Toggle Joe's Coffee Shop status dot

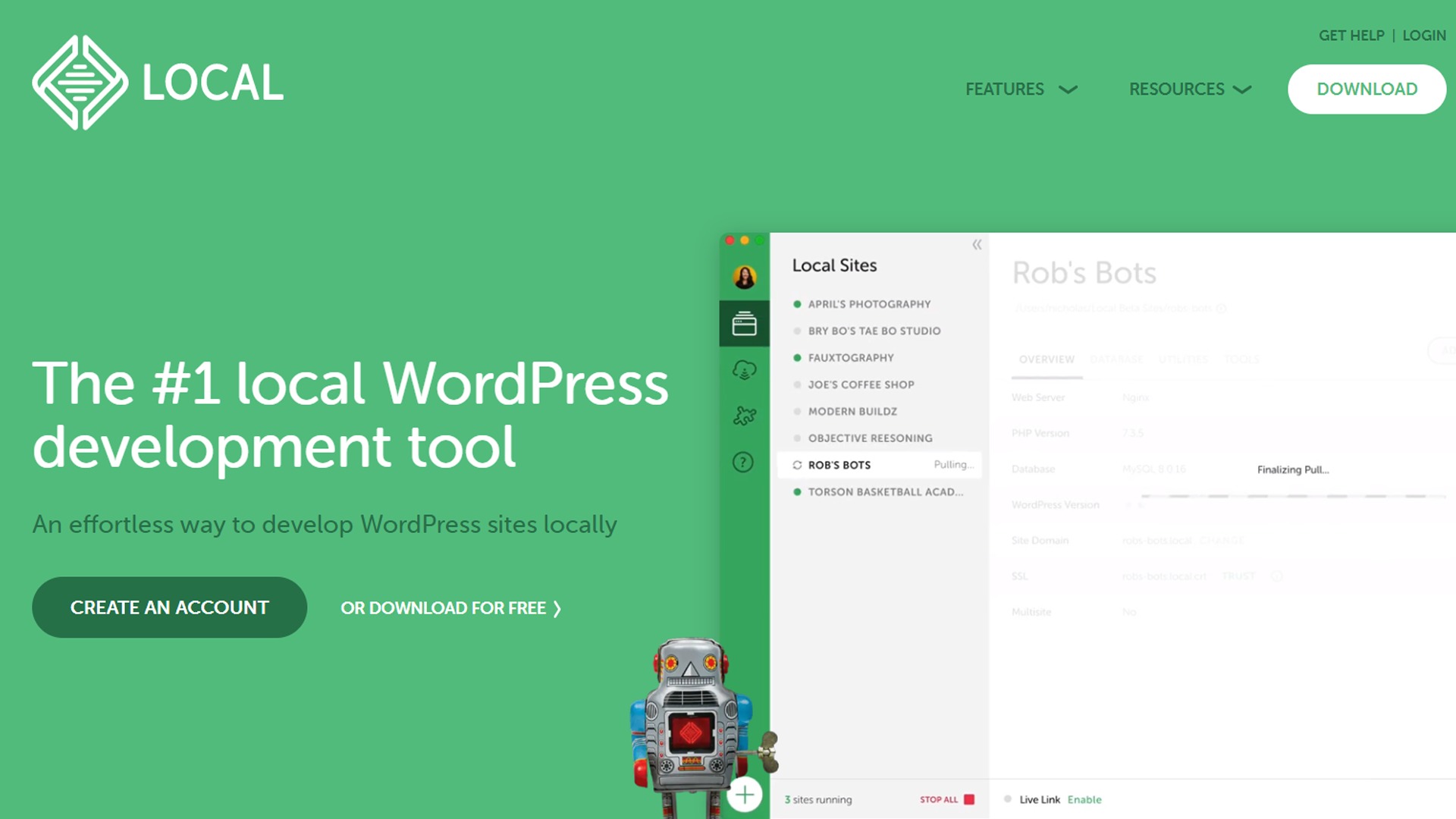797,384
